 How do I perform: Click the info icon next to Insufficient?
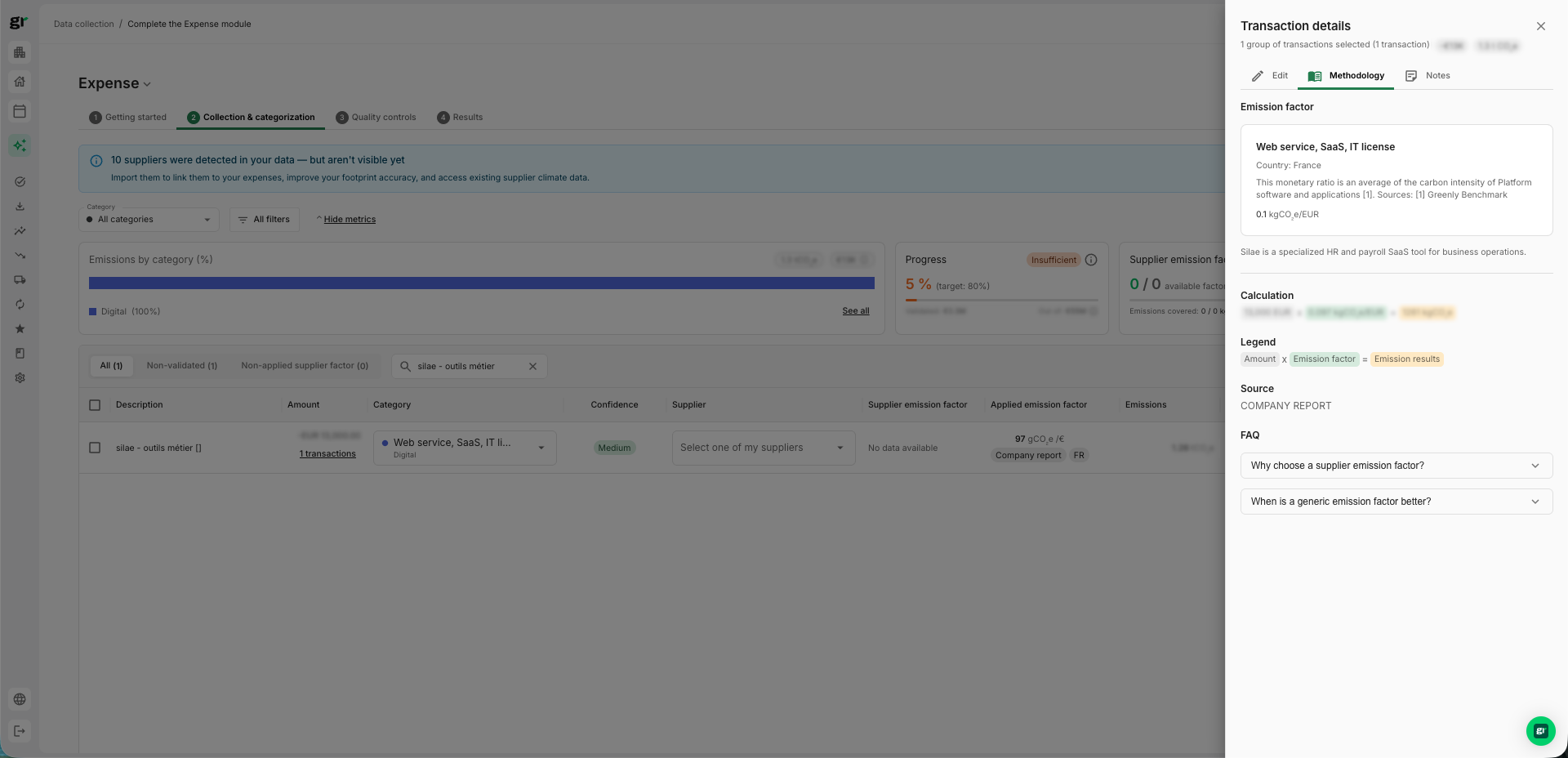point(1091,260)
